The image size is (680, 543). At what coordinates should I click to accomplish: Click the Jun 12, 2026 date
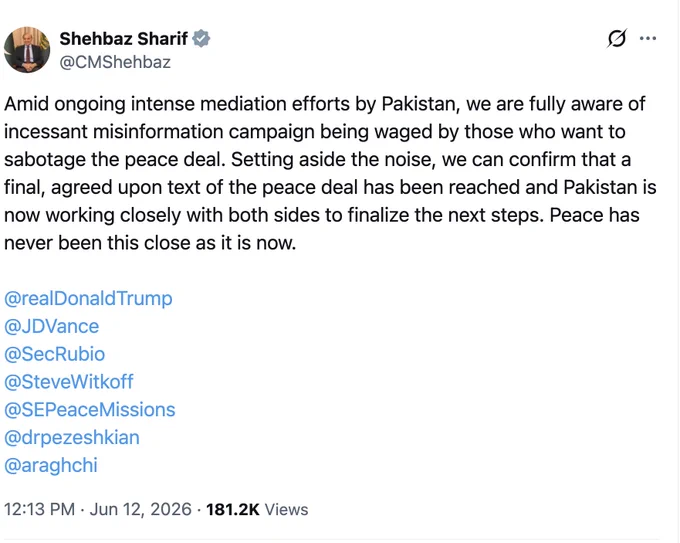pos(141,510)
